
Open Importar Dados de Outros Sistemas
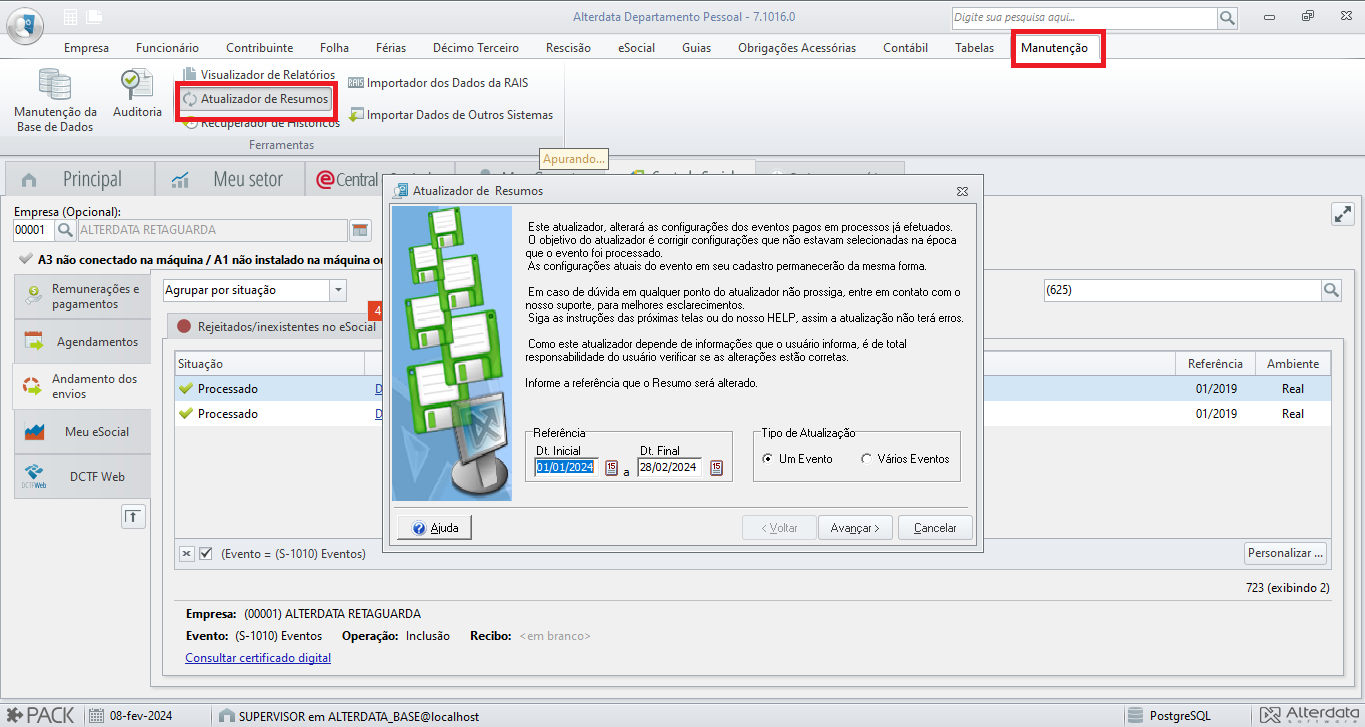(450, 115)
